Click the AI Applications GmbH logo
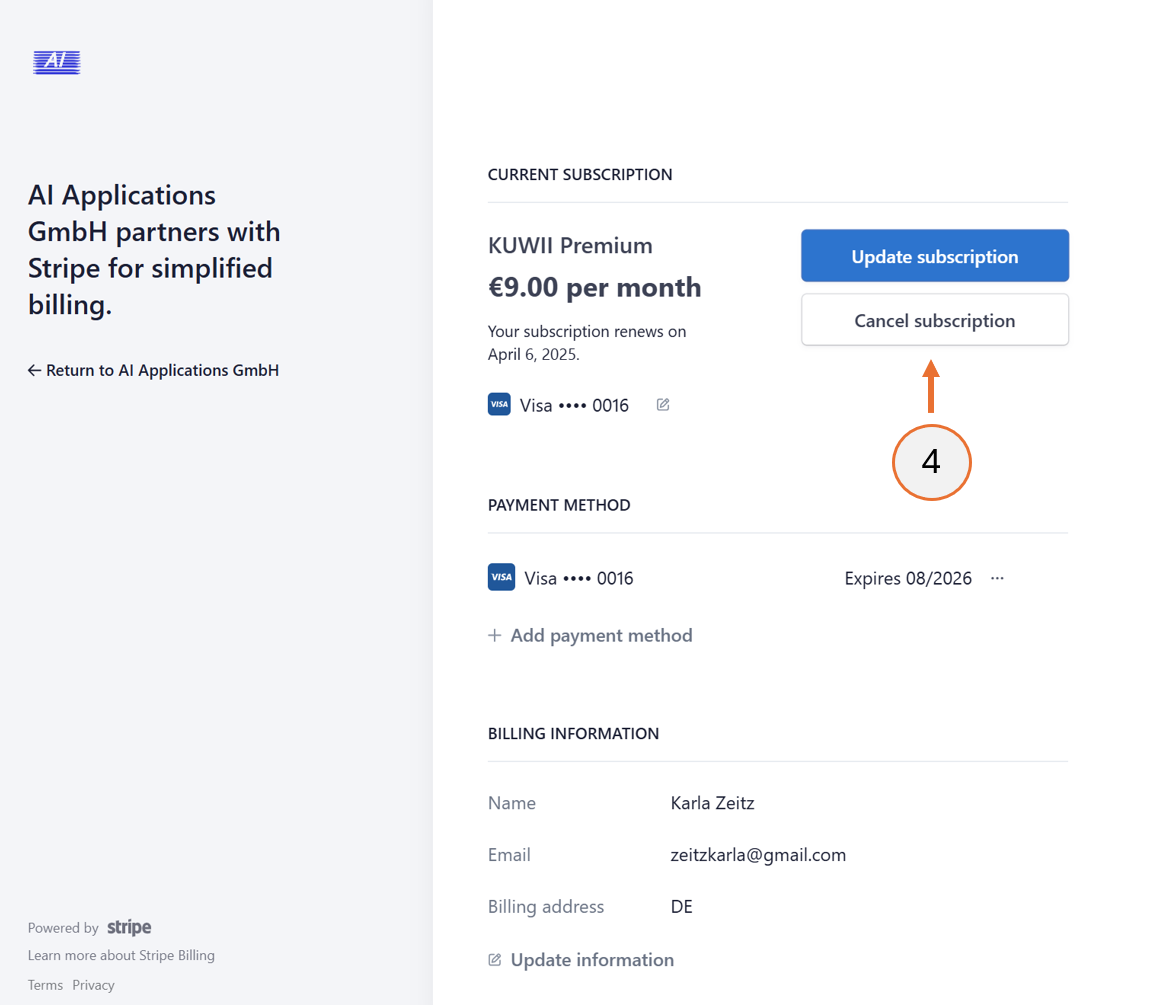 [x=56, y=62]
